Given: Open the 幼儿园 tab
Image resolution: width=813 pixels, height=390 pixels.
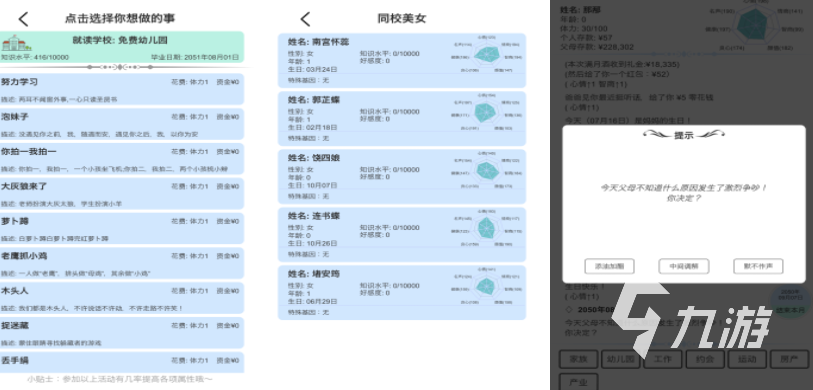Looking at the screenshot, I should coord(621,359).
